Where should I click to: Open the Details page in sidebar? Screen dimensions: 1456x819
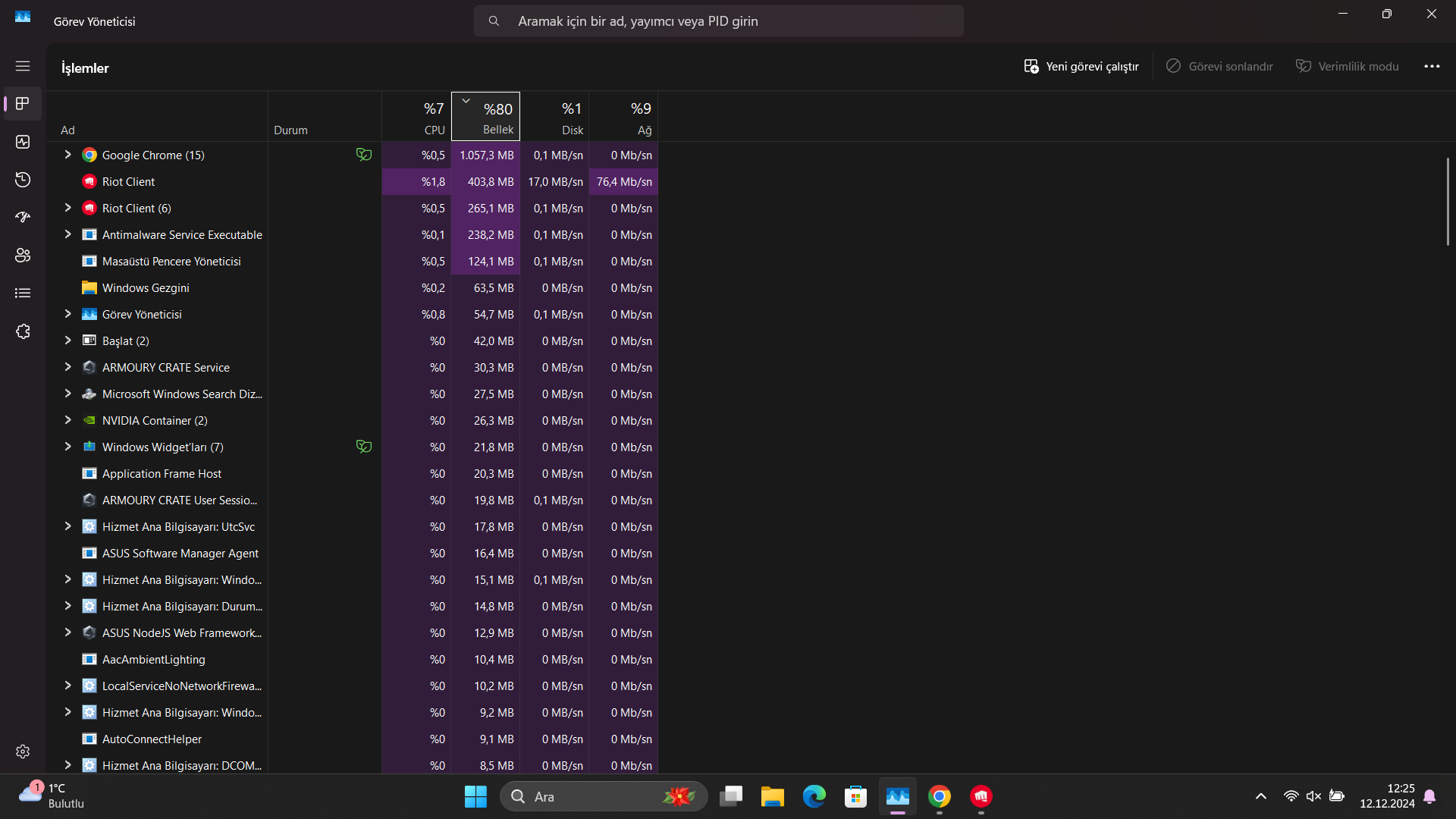pos(23,293)
